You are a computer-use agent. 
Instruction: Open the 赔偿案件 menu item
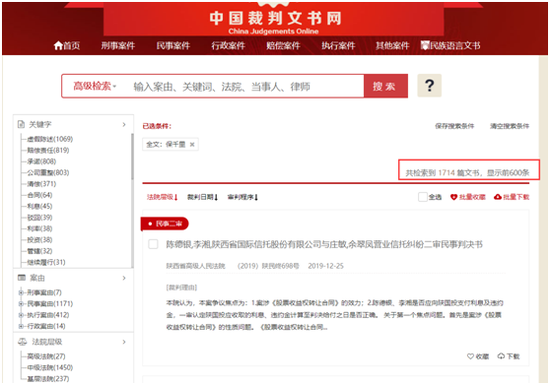tap(283, 46)
